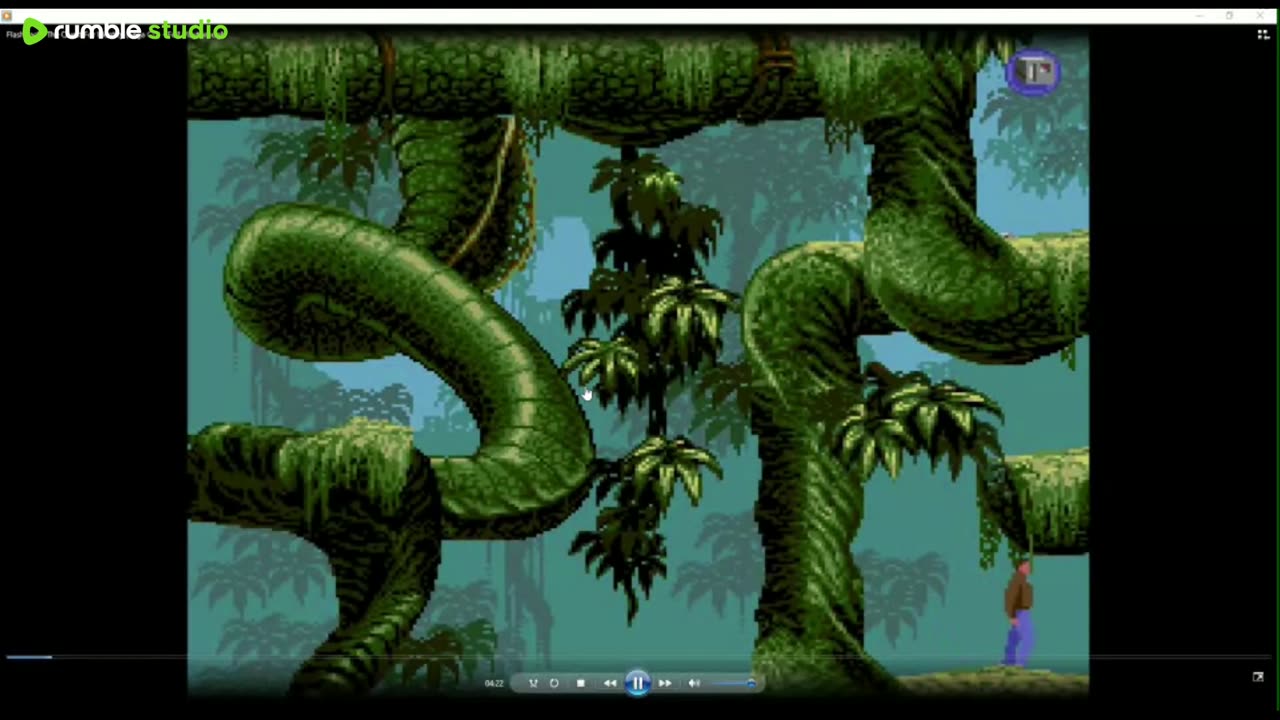1280x720 pixels.
Task: Rewind using the previous button
Action: [610, 683]
